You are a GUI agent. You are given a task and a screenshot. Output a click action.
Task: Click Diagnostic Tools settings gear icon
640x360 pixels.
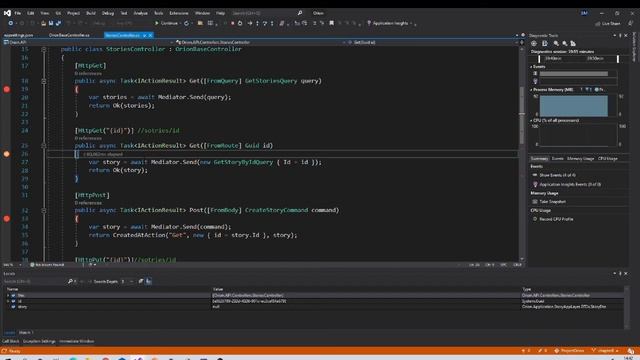coord(533,43)
